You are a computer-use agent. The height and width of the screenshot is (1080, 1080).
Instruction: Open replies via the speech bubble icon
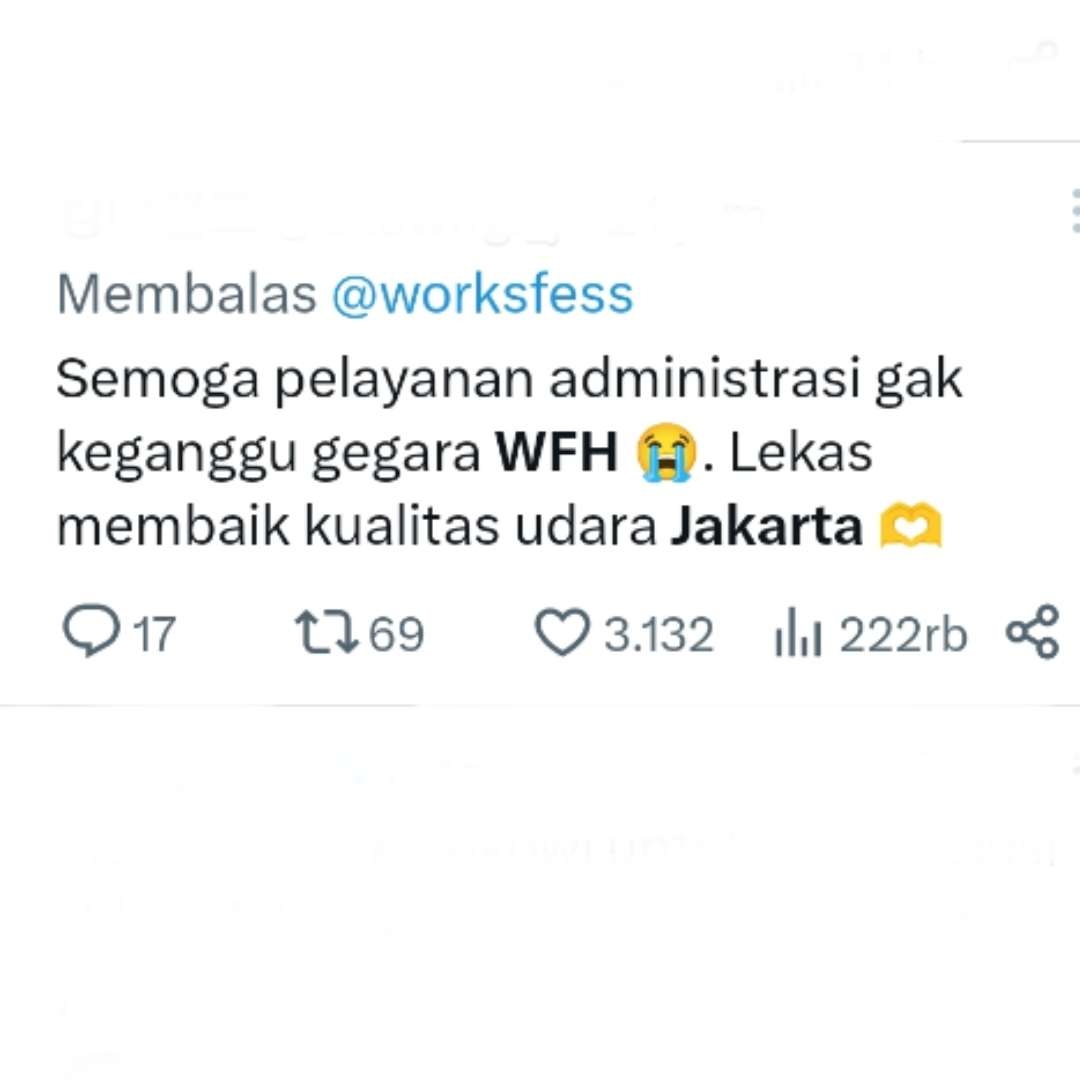[x=91, y=631]
